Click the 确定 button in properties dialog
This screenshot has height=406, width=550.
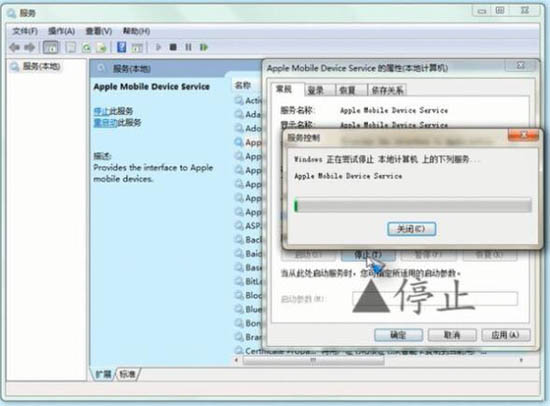pyautogui.click(x=398, y=335)
